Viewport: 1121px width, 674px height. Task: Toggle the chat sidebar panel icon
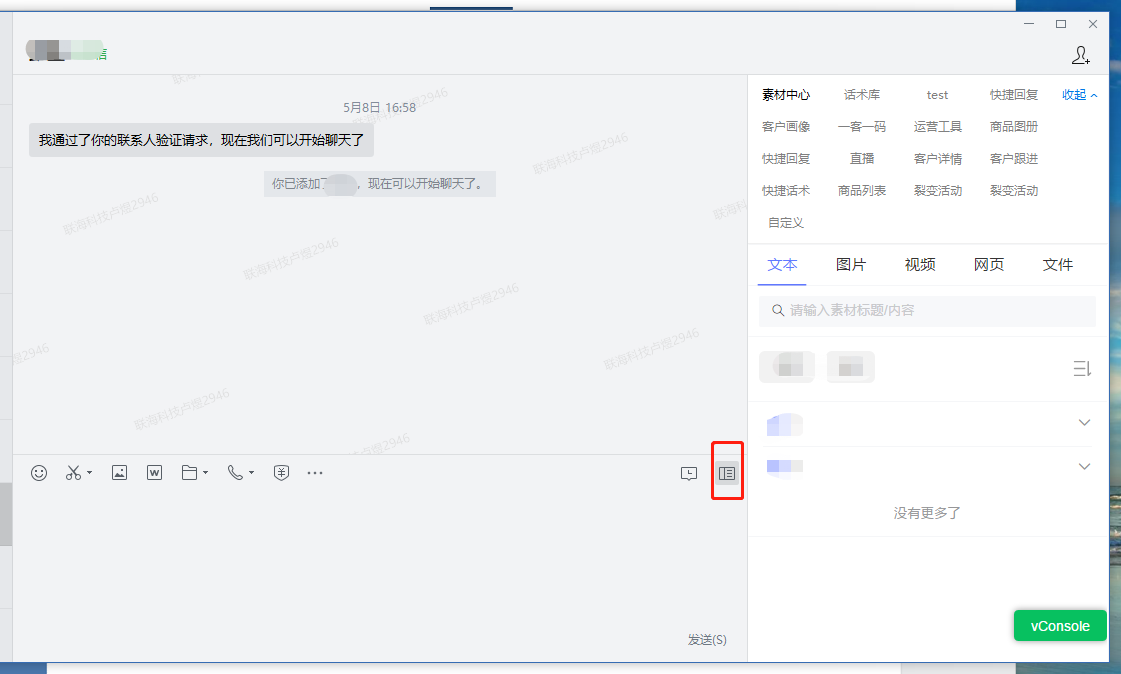coord(727,474)
